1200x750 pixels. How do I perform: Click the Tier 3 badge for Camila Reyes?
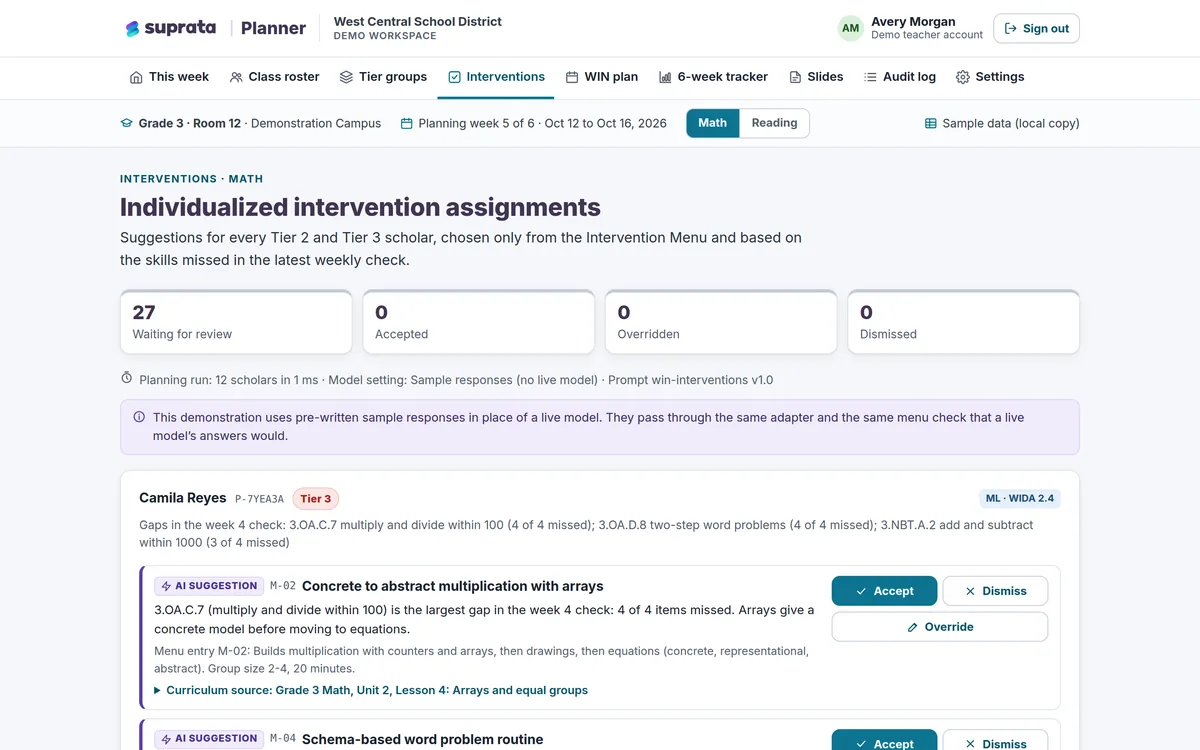[x=316, y=498]
